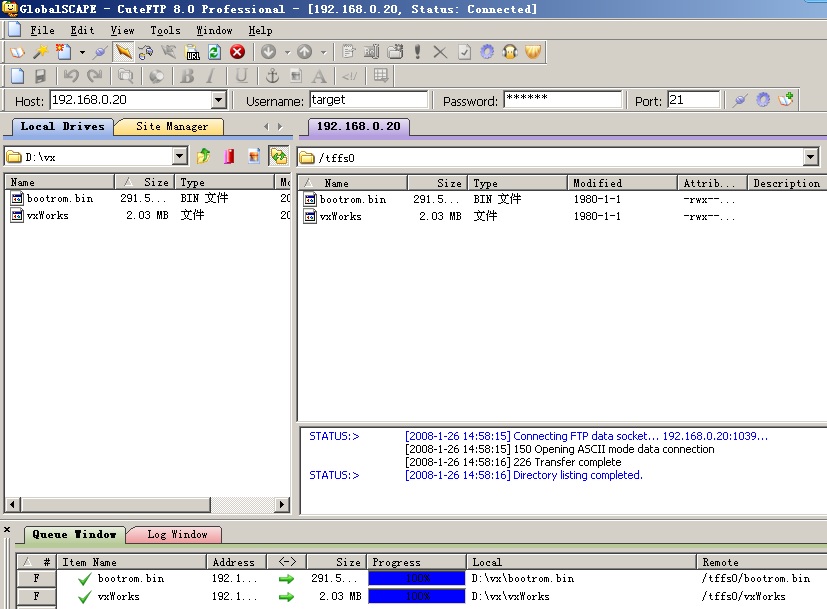
Task: Open the Site Manager book icon
Action: coord(17,52)
